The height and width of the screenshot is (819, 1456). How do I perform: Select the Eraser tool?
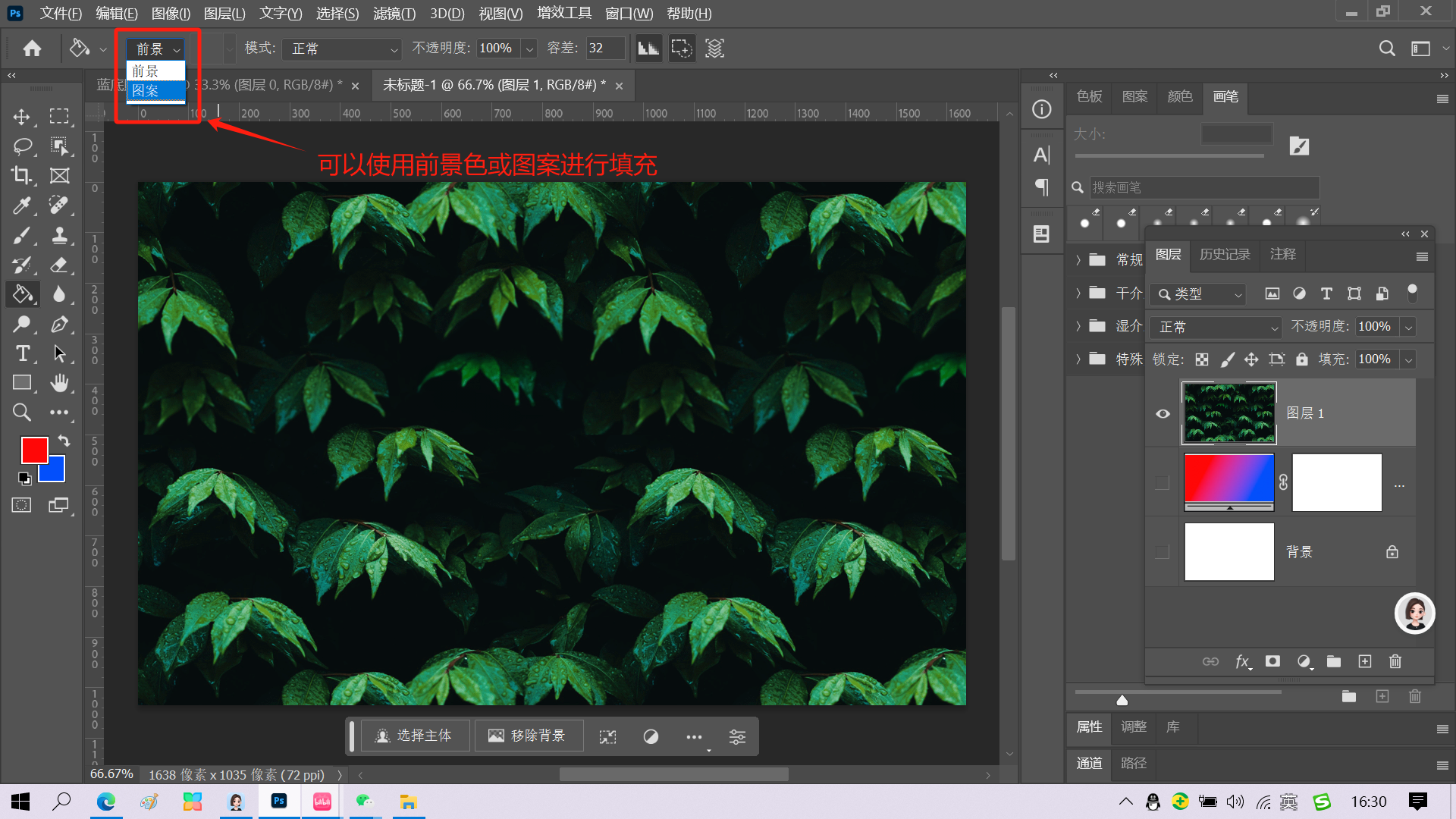59,265
